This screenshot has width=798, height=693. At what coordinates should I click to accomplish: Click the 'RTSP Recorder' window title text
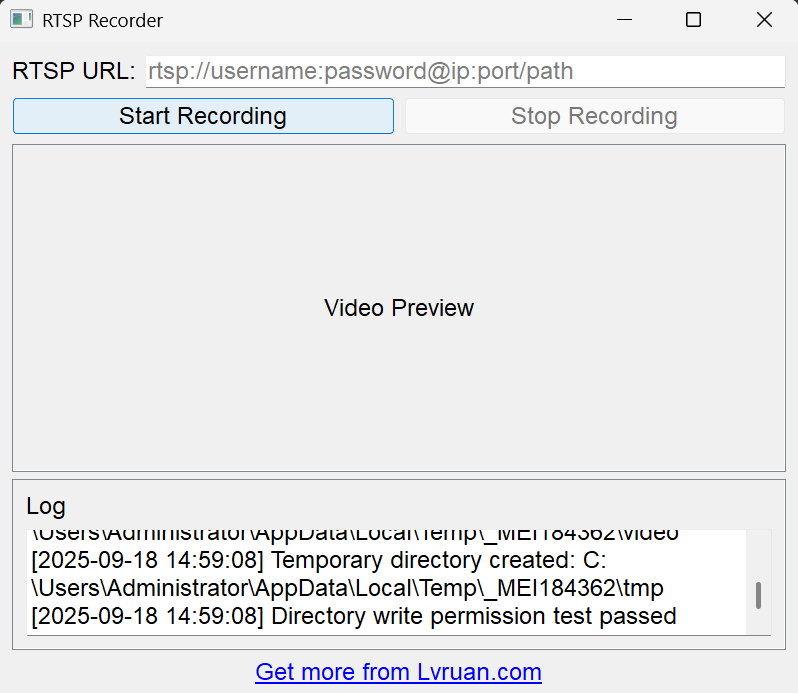click(x=102, y=20)
